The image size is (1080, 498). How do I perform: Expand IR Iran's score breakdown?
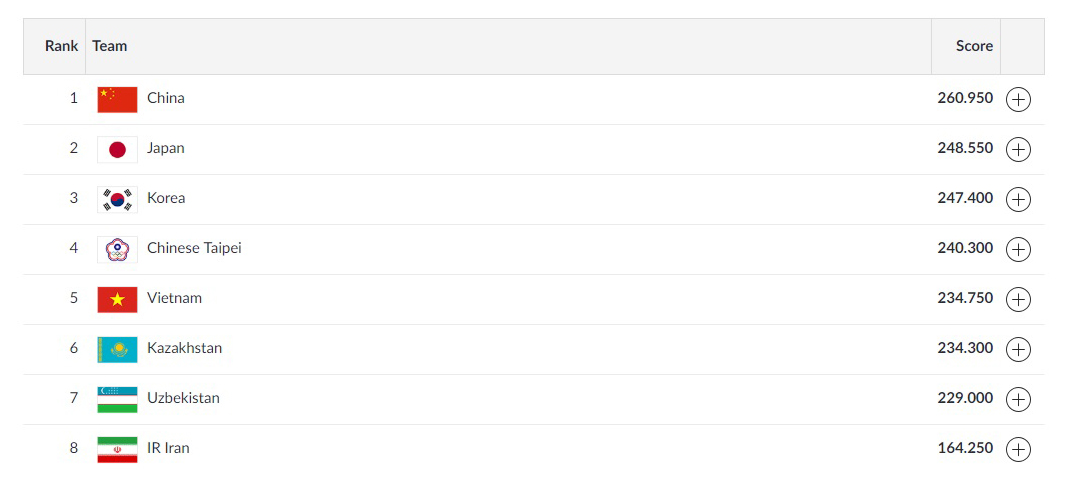click(x=1018, y=449)
